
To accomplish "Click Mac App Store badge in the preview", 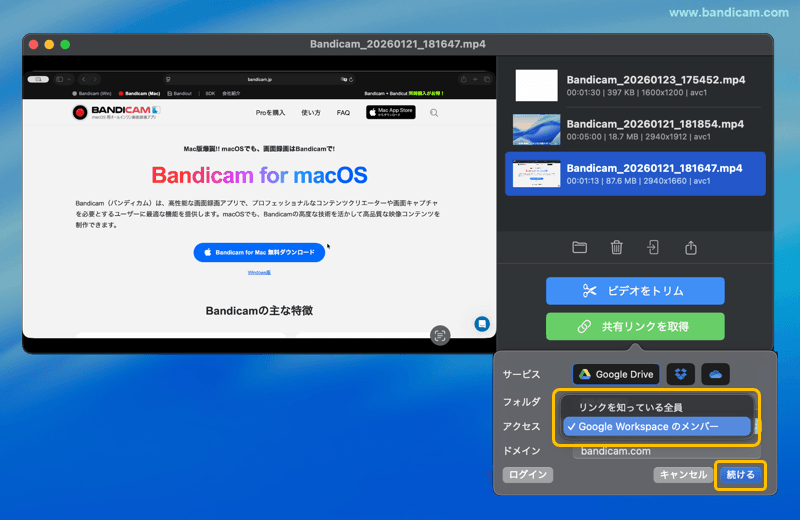I will (390, 112).
